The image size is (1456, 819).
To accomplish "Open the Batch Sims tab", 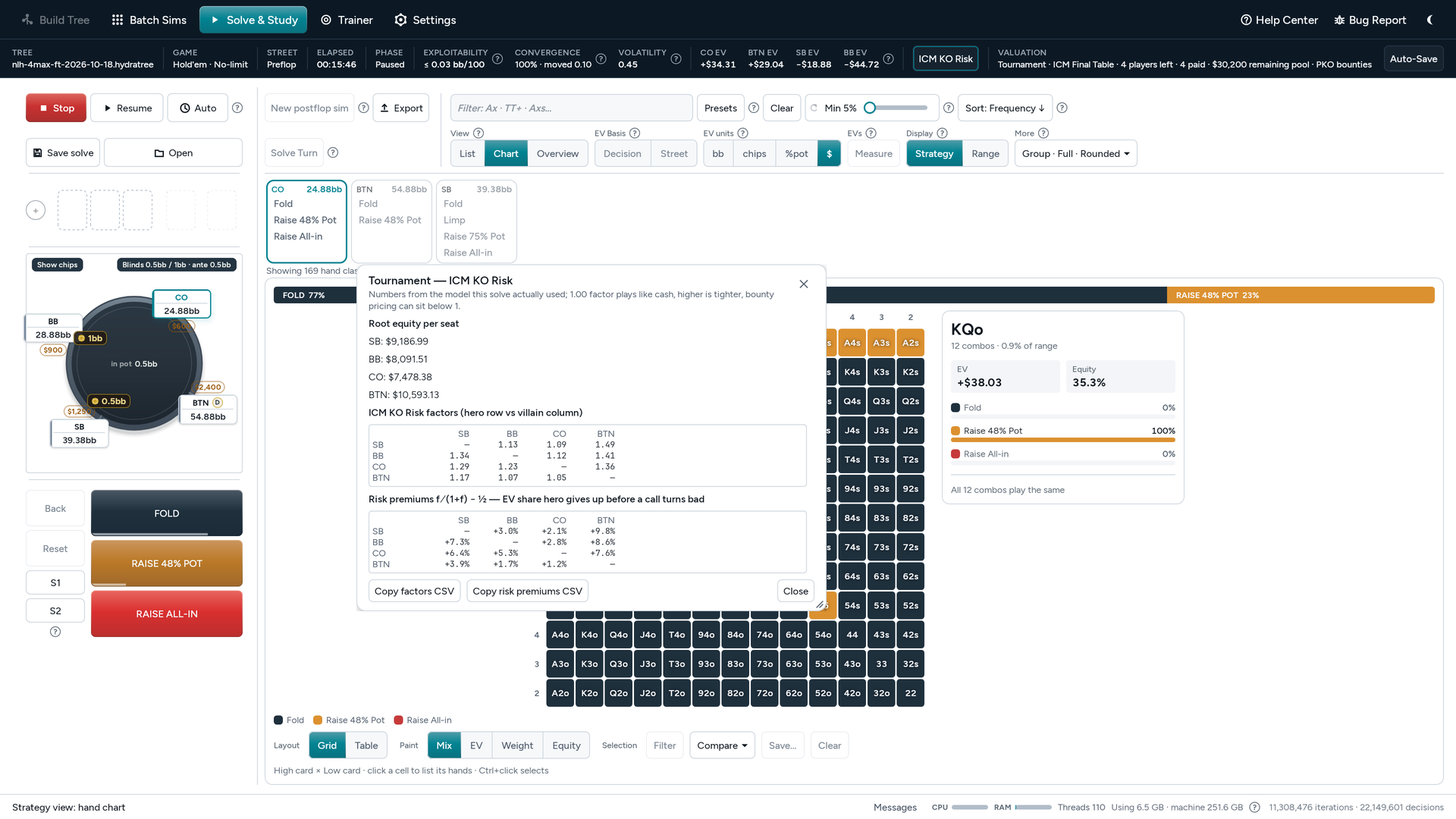I will coord(149,20).
